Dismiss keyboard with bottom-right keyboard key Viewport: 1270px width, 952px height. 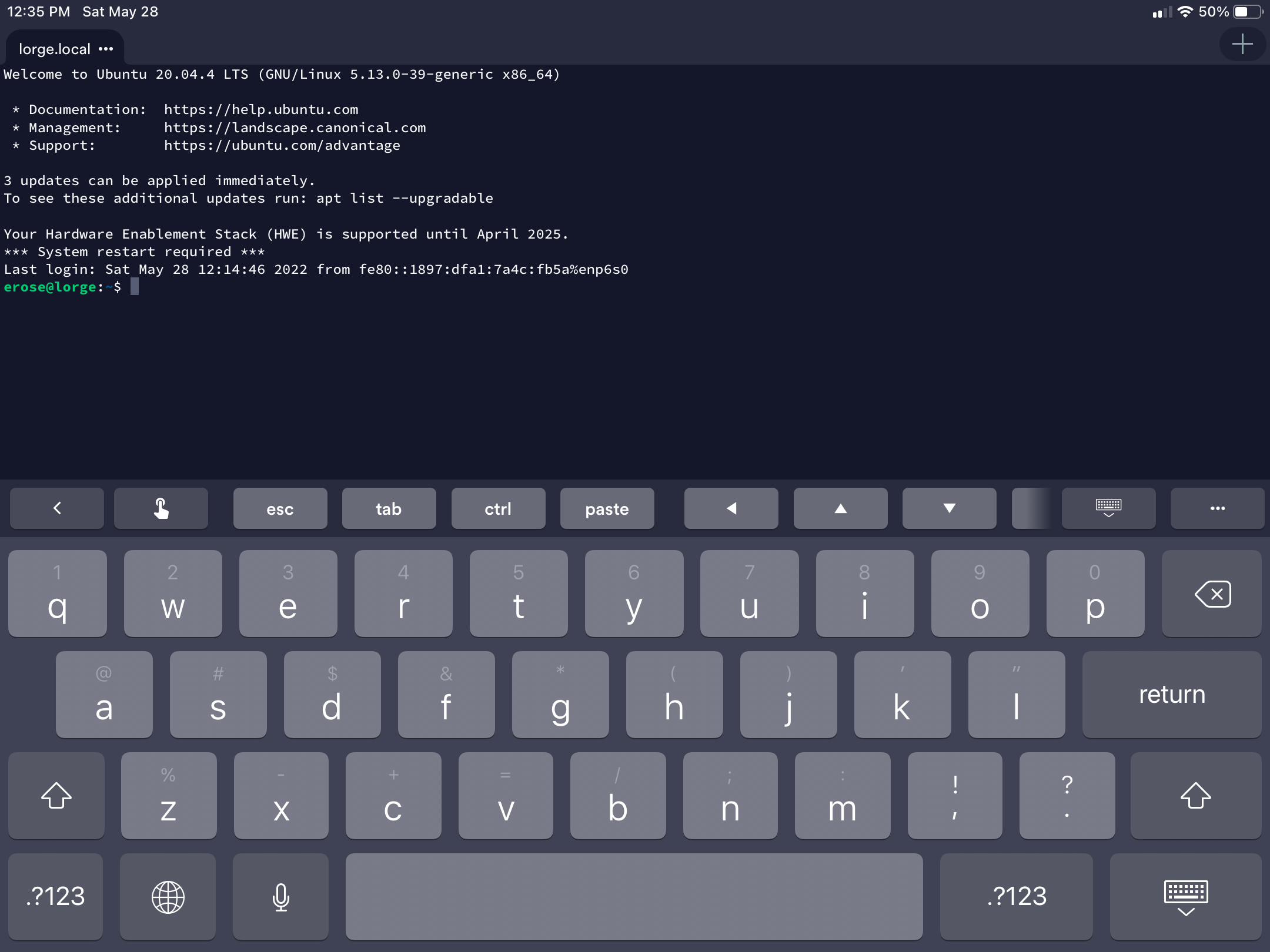pyautogui.click(x=1186, y=897)
